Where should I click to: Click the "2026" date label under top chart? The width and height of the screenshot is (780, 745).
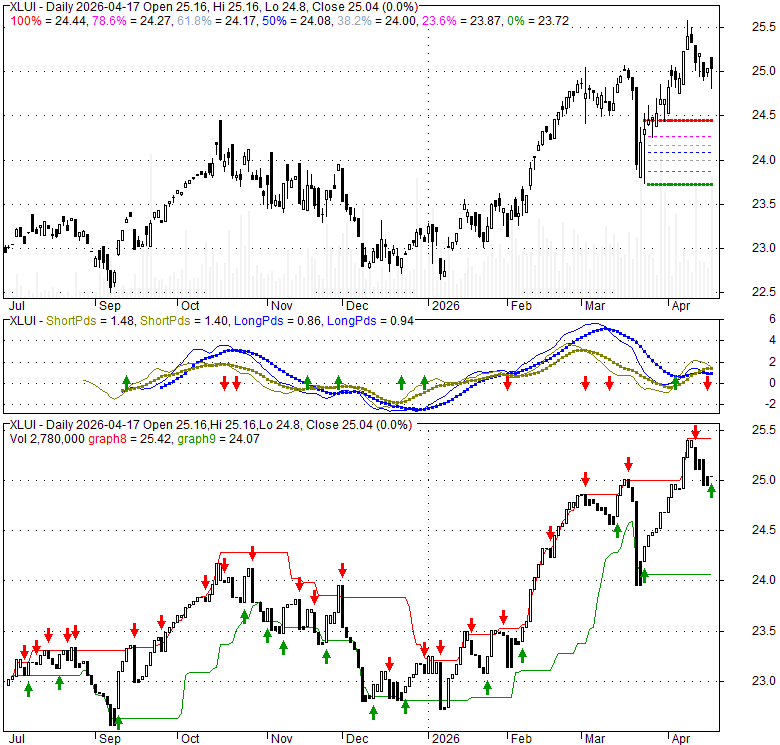pyautogui.click(x=446, y=305)
